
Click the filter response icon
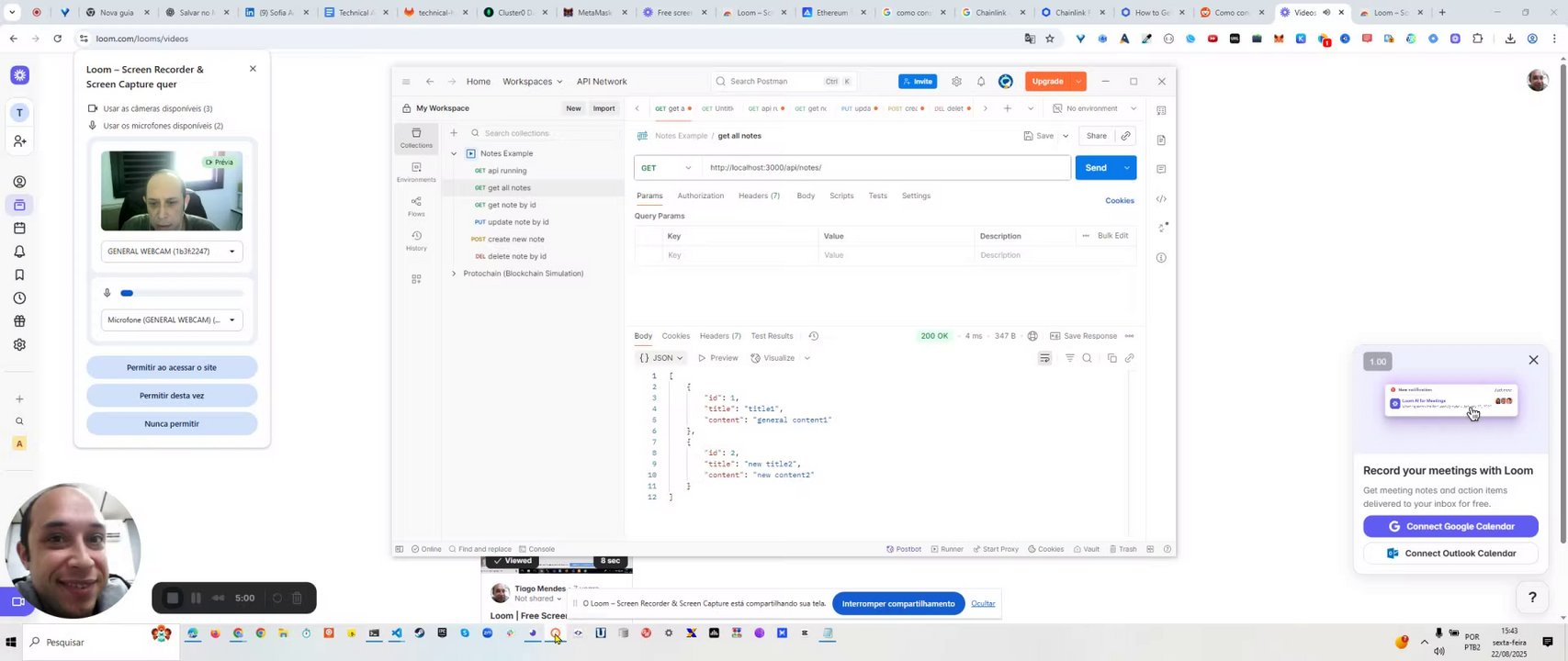(1069, 358)
